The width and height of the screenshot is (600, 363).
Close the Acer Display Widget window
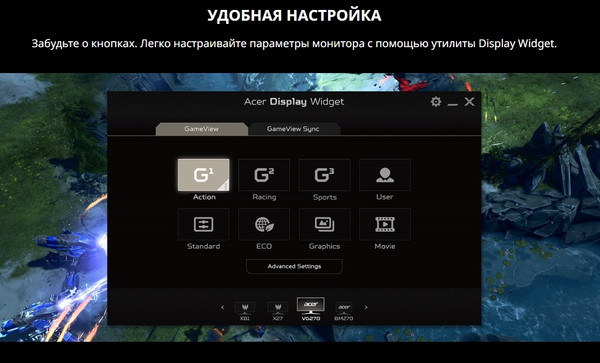[470, 102]
